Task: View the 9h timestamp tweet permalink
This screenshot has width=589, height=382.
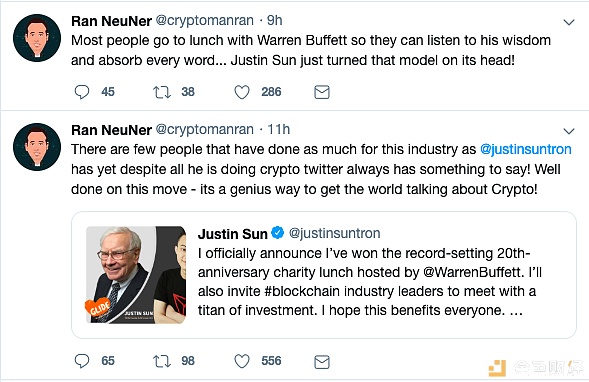Action: point(275,20)
